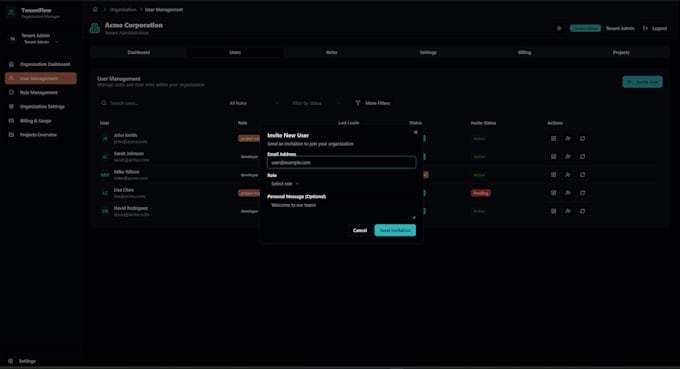The height and width of the screenshot is (369, 680).
Task: Open the Filter by status dropdown
Action: 316,103
